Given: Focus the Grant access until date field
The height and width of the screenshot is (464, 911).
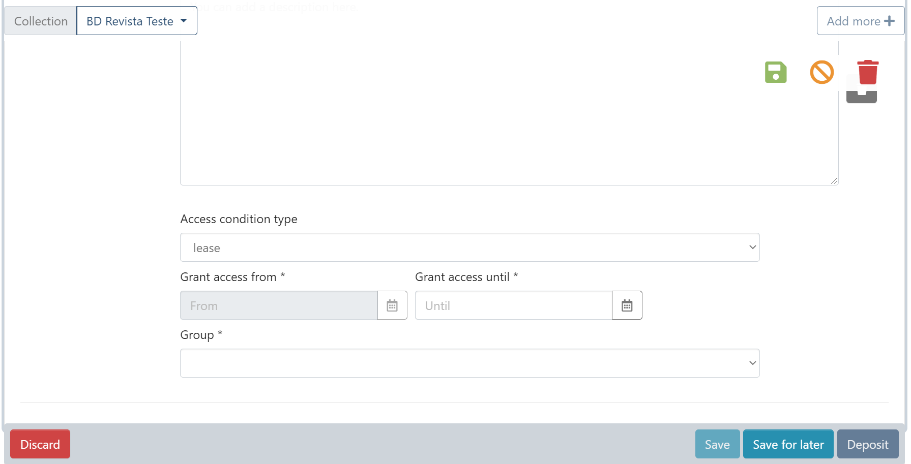Looking at the screenshot, I should pos(513,306).
